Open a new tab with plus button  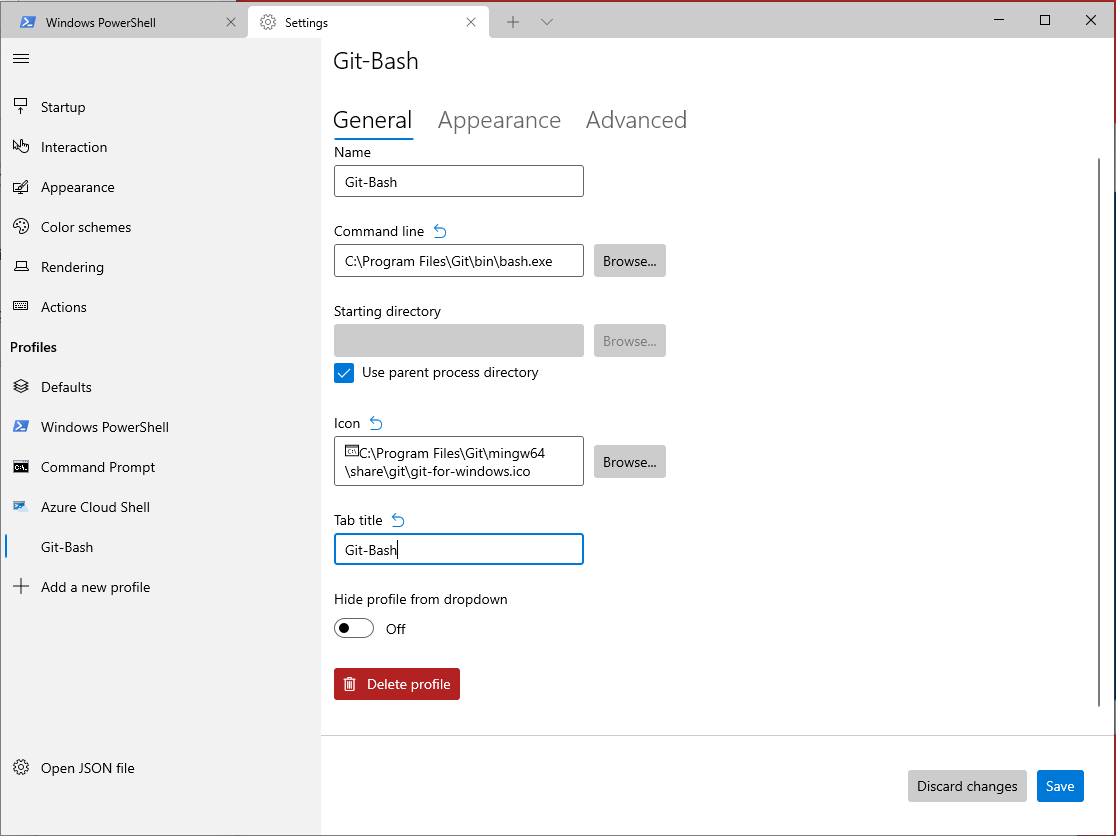tap(512, 22)
